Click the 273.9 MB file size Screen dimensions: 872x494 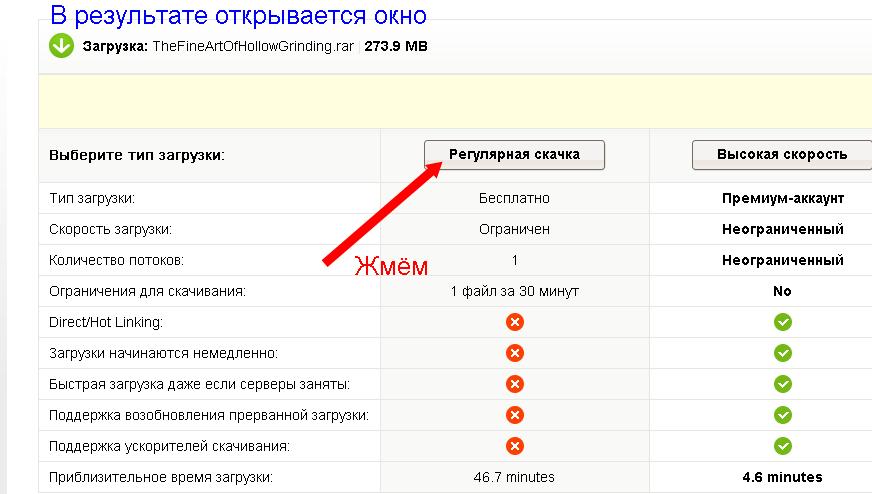click(396, 46)
